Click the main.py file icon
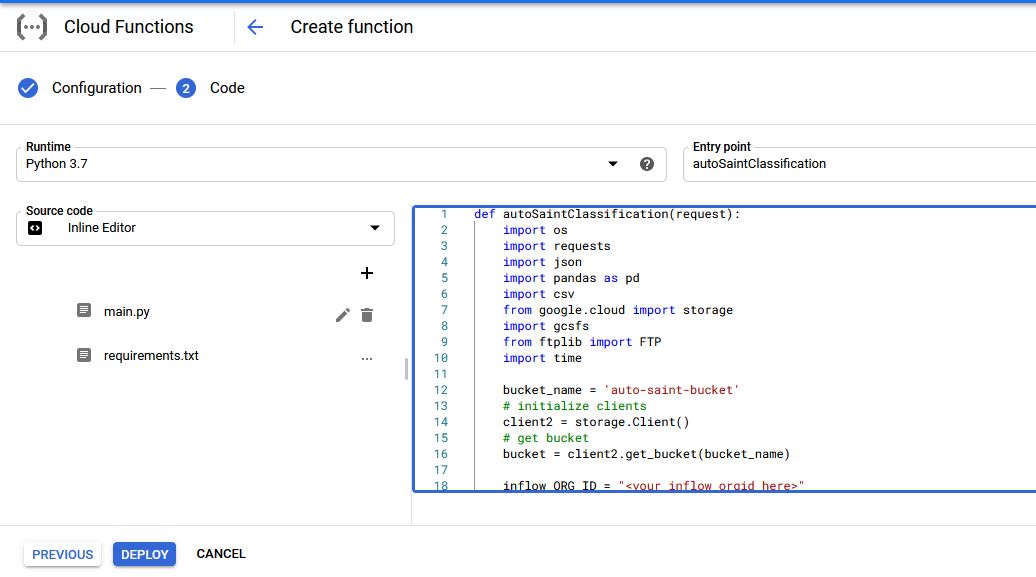Viewport: 1036px width, 577px height. (84, 310)
